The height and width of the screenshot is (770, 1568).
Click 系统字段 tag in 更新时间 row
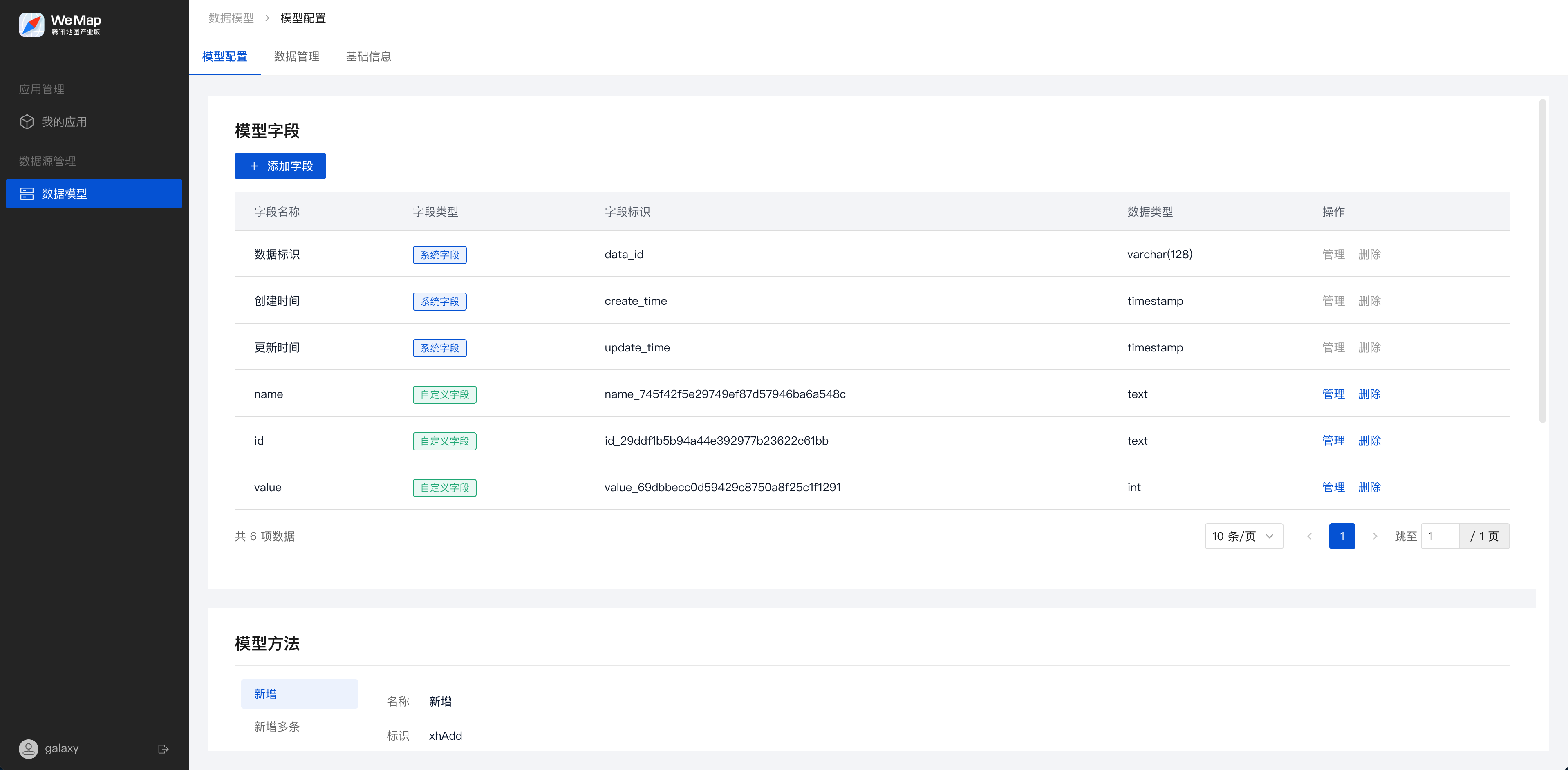click(x=439, y=348)
